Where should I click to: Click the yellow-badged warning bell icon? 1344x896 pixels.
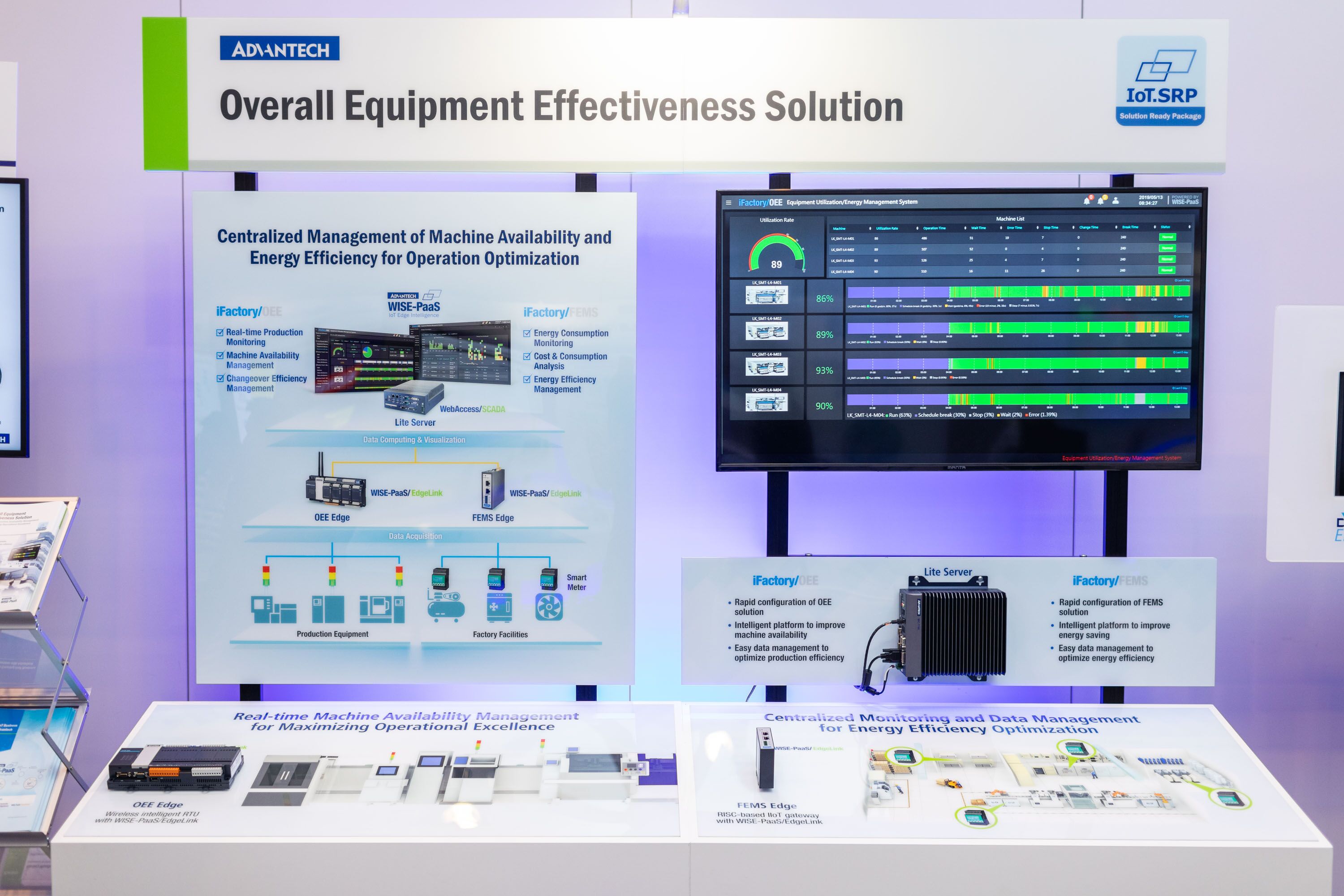pyautogui.click(x=1101, y=200)
